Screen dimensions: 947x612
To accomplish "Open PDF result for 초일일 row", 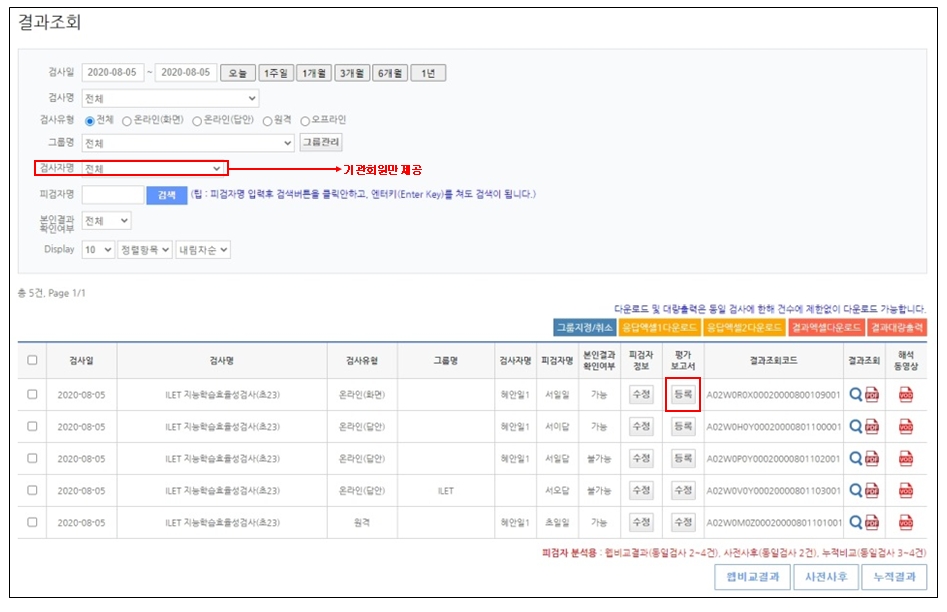I will (x=871, y=523).
